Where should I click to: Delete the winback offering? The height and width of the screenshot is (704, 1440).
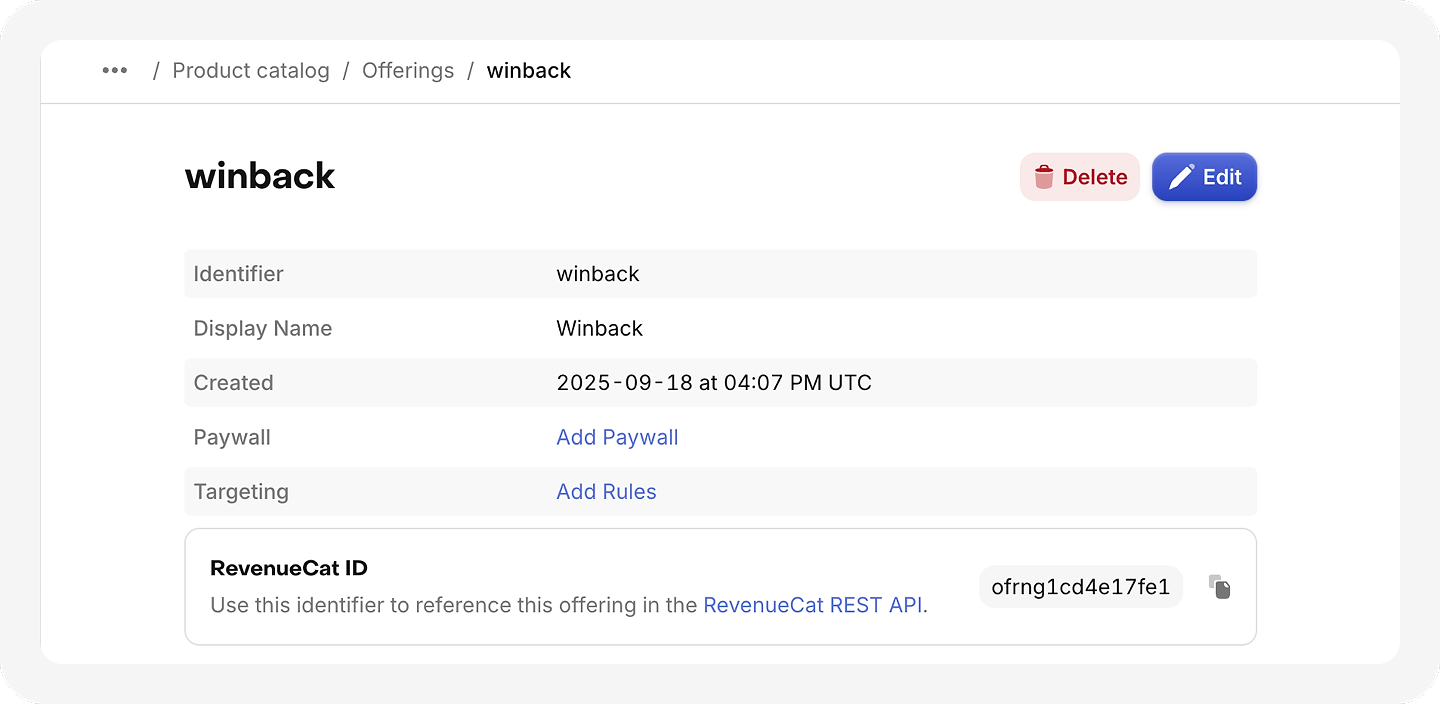[x=1080, y=177]
